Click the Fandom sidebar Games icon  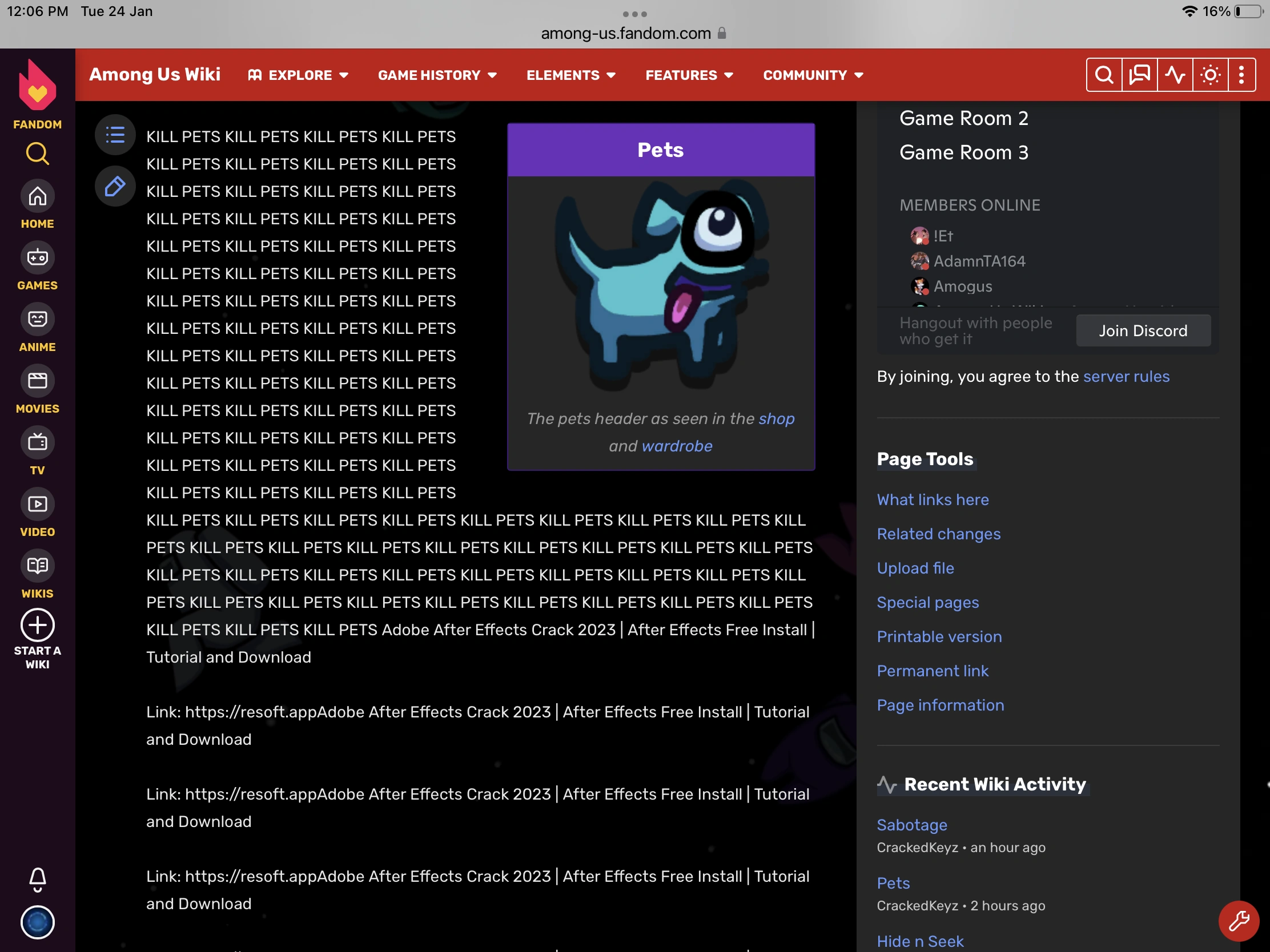(x=37, y=257)
